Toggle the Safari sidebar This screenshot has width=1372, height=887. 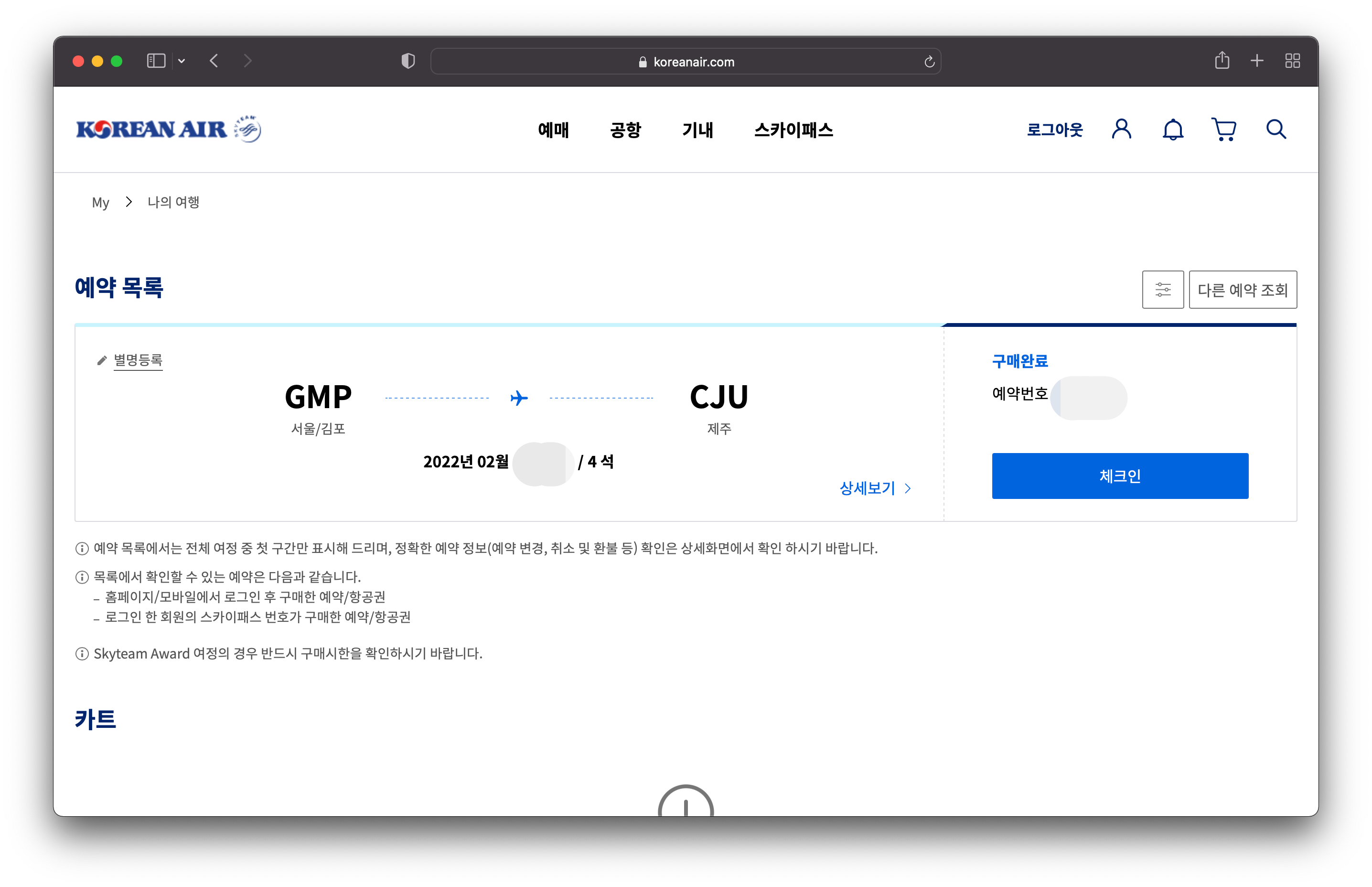(156, 61)
